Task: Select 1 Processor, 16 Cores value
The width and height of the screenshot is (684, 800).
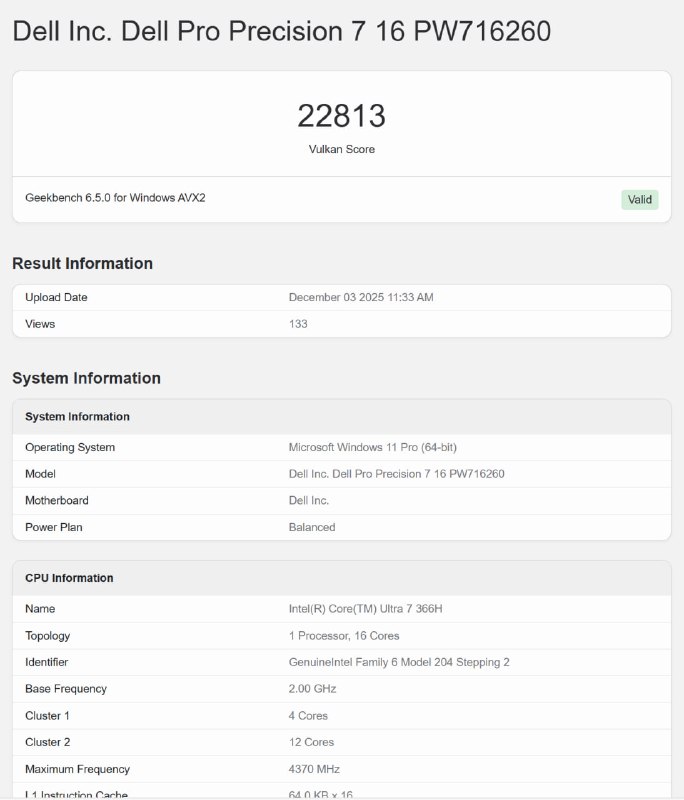Action: [x=344, y=636]
